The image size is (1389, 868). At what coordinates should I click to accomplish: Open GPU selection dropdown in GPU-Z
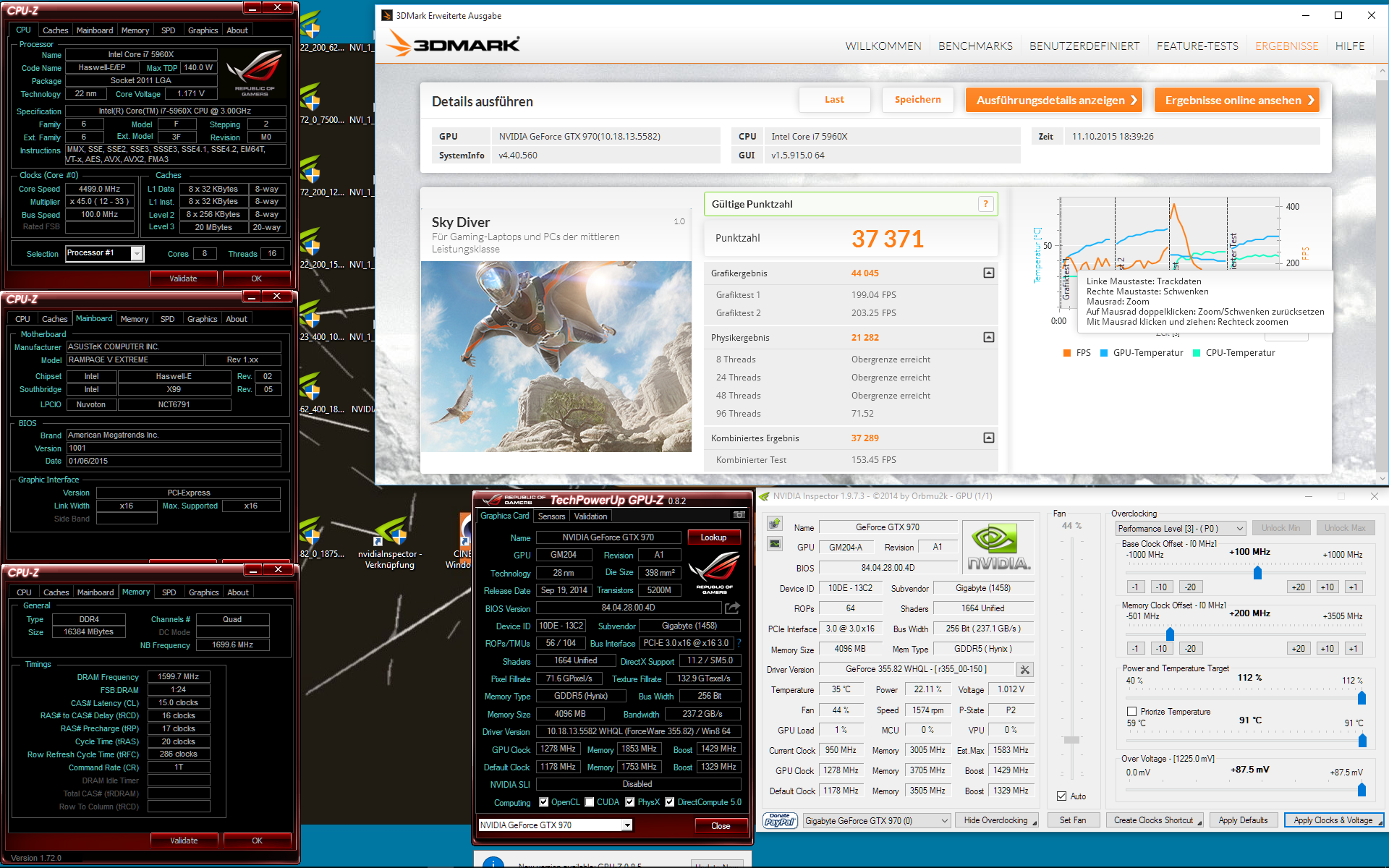coord(627,825)
